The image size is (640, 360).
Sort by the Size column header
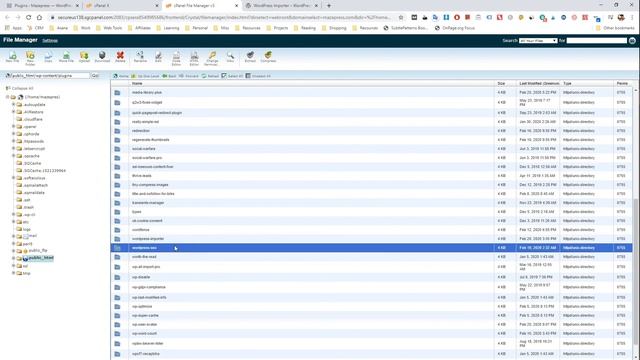[501, 83]
